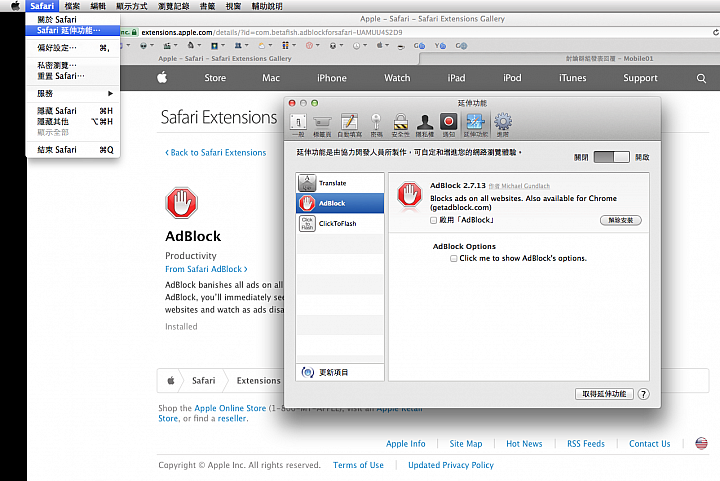Click the large AdBlock stop-hand icon on webpage
Image resolution: width=720 pixels, height=481 pixels.
pos(181,202)
